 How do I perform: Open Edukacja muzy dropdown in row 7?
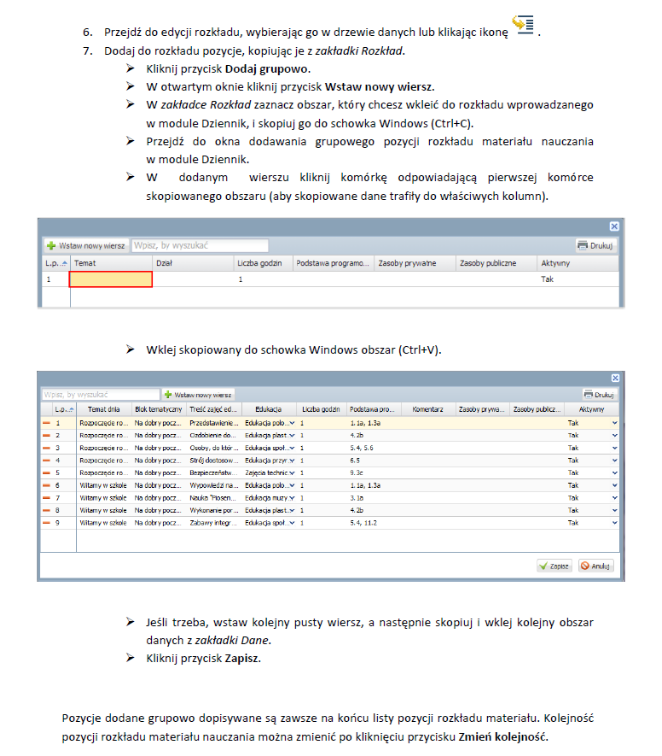point(292,498)
